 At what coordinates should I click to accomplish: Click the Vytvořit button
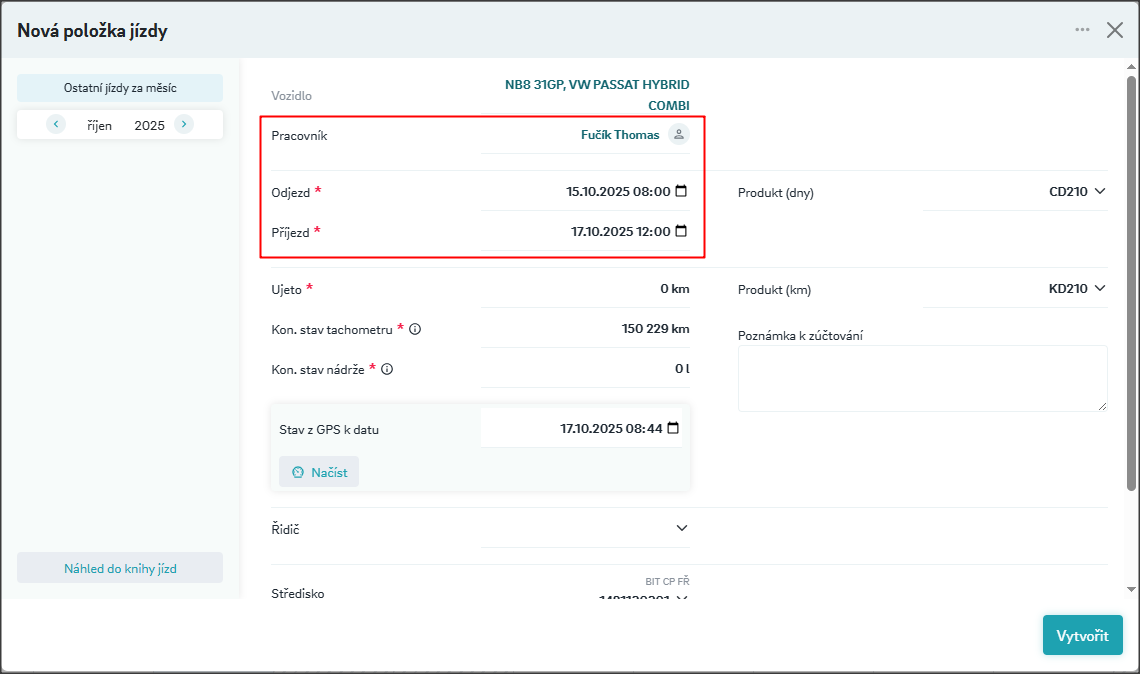click(1082, 635)
